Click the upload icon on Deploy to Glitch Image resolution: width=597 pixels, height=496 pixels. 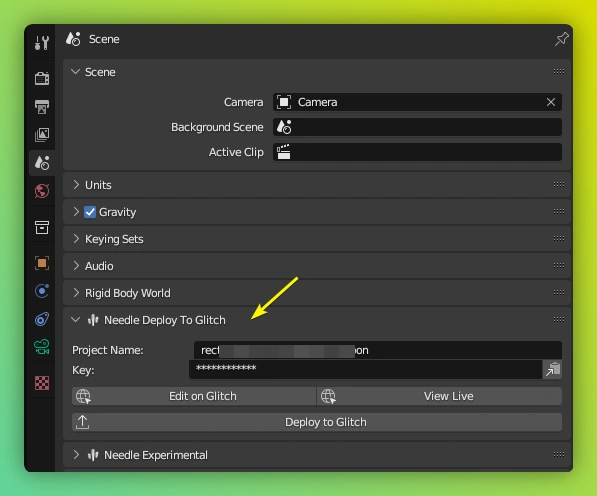point(82,422)
